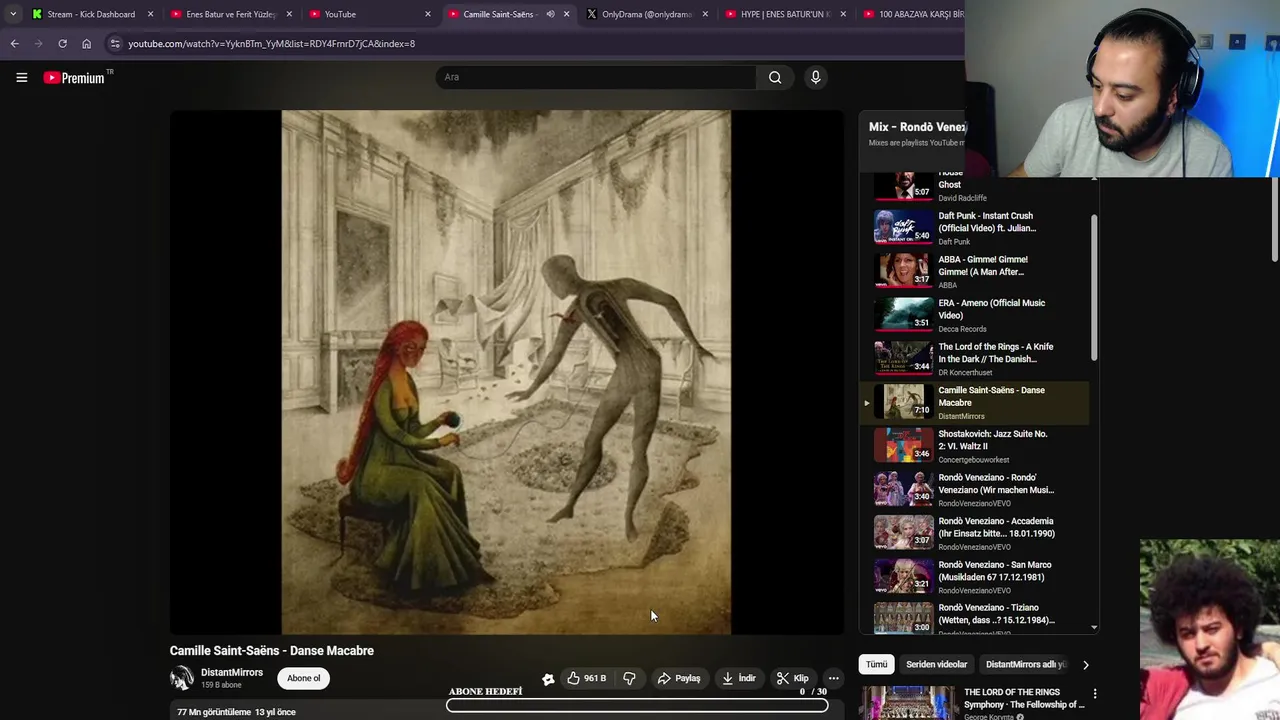Open The Lord of the Rings Symphony recommendation thumbnail
The height and width of the screenshot is (720, 1280).
(909, 702)
